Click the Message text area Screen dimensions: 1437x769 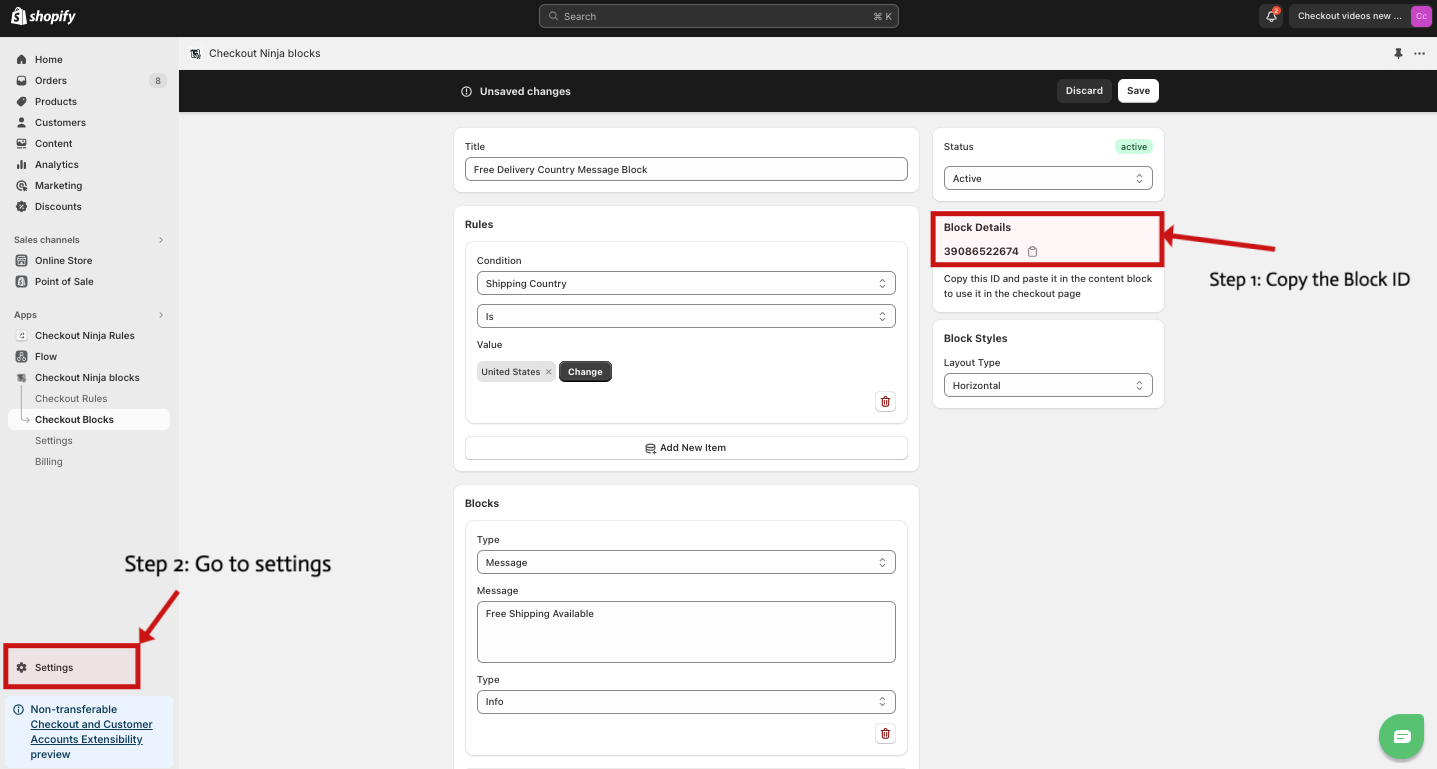(686, 632)
